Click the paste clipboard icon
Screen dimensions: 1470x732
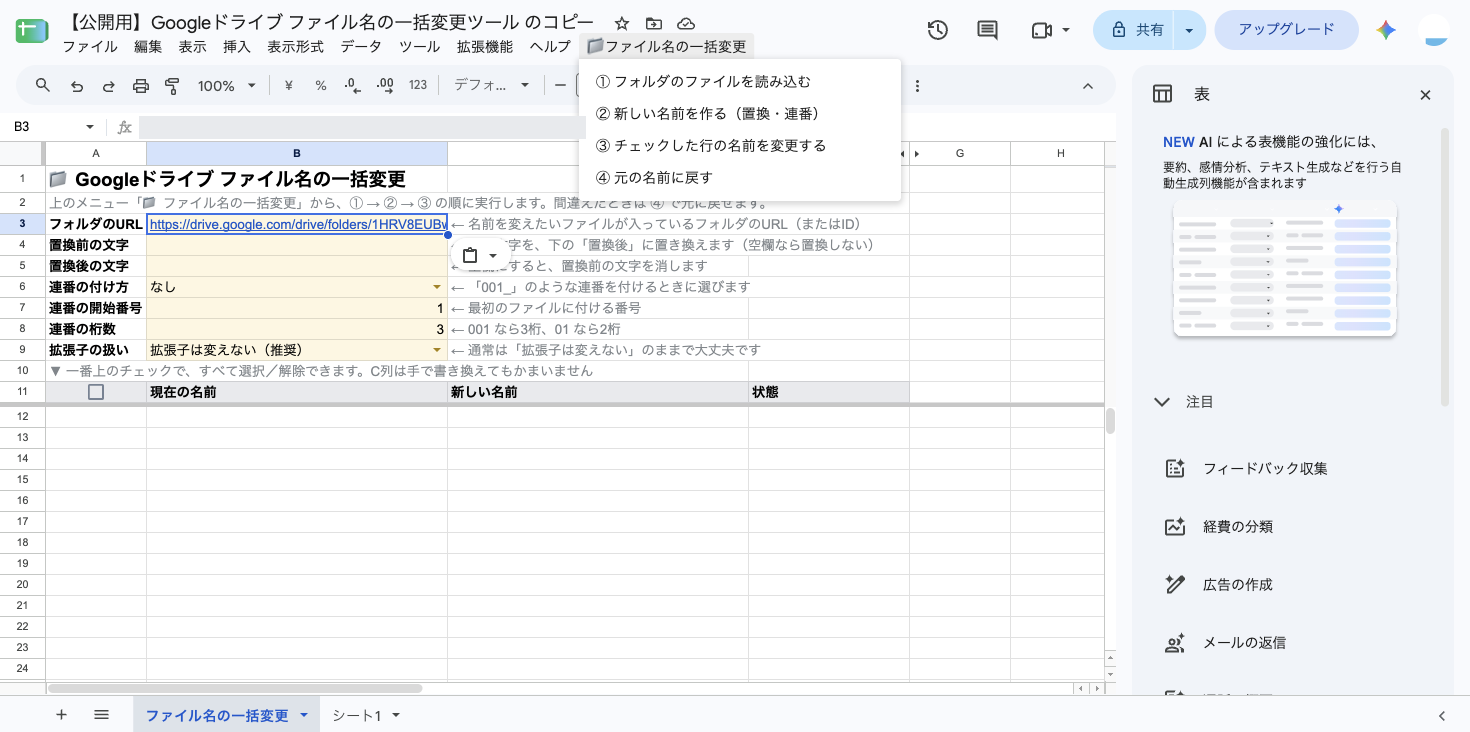471,255
